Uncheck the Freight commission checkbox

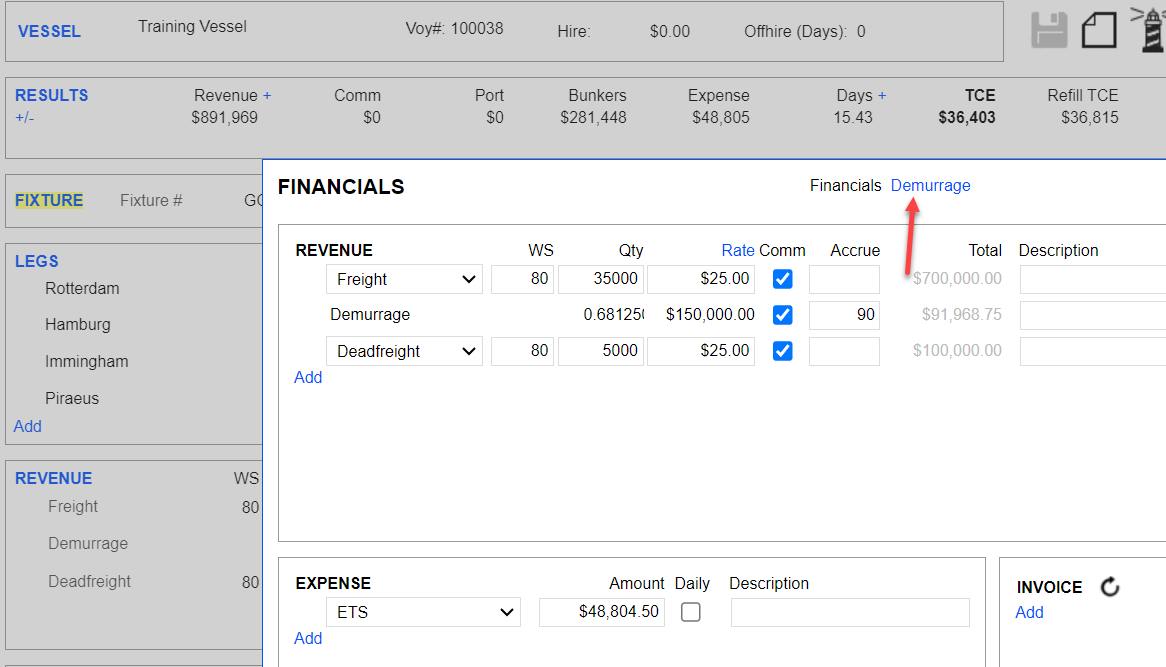783,279
